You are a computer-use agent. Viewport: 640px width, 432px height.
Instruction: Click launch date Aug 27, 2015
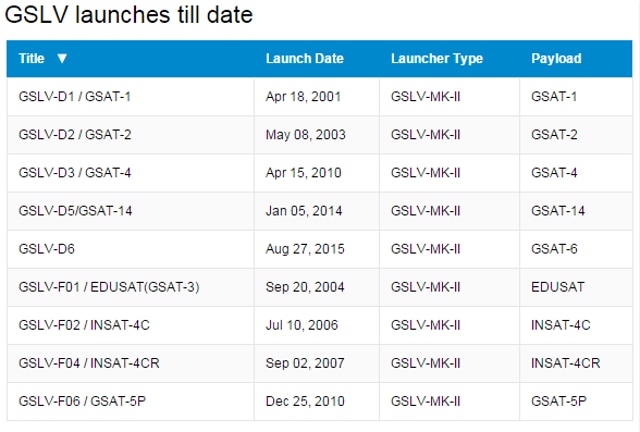[x=305, y=249]
